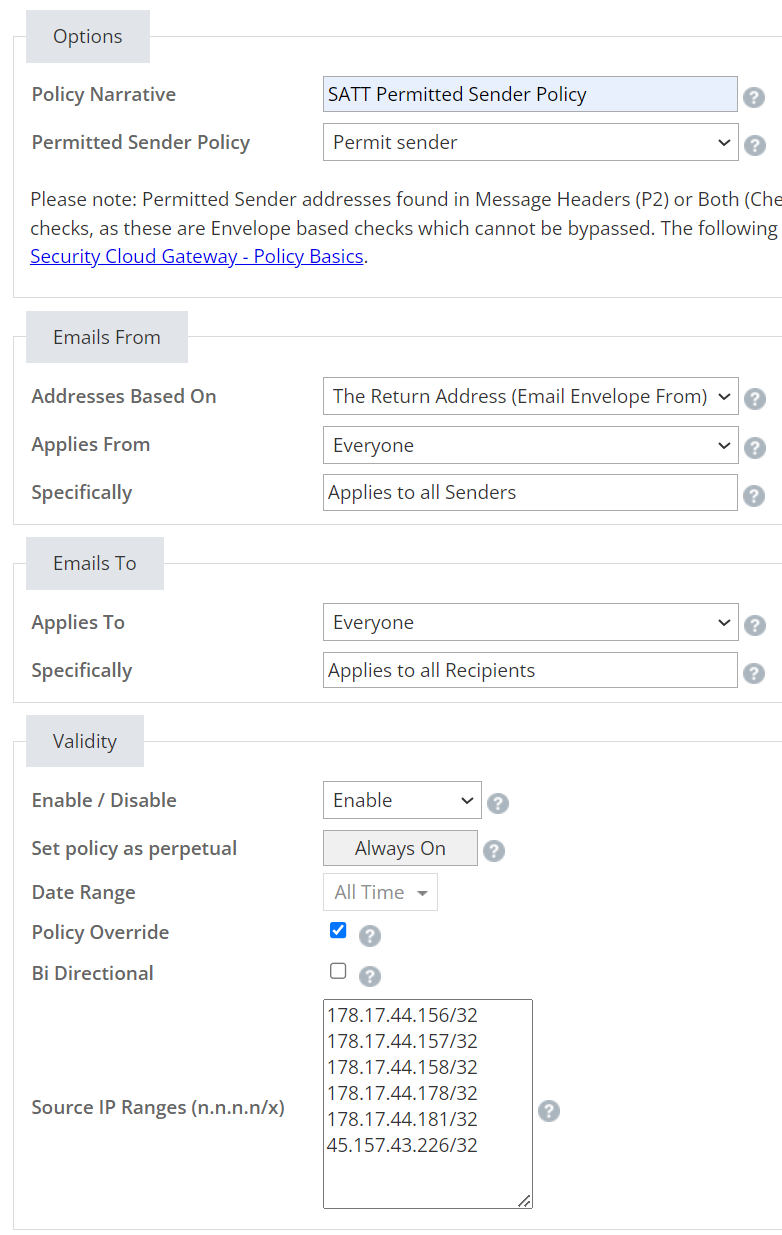Open help for Source IP Ranges
The image size is (782, 1235).
[549, 1111]
